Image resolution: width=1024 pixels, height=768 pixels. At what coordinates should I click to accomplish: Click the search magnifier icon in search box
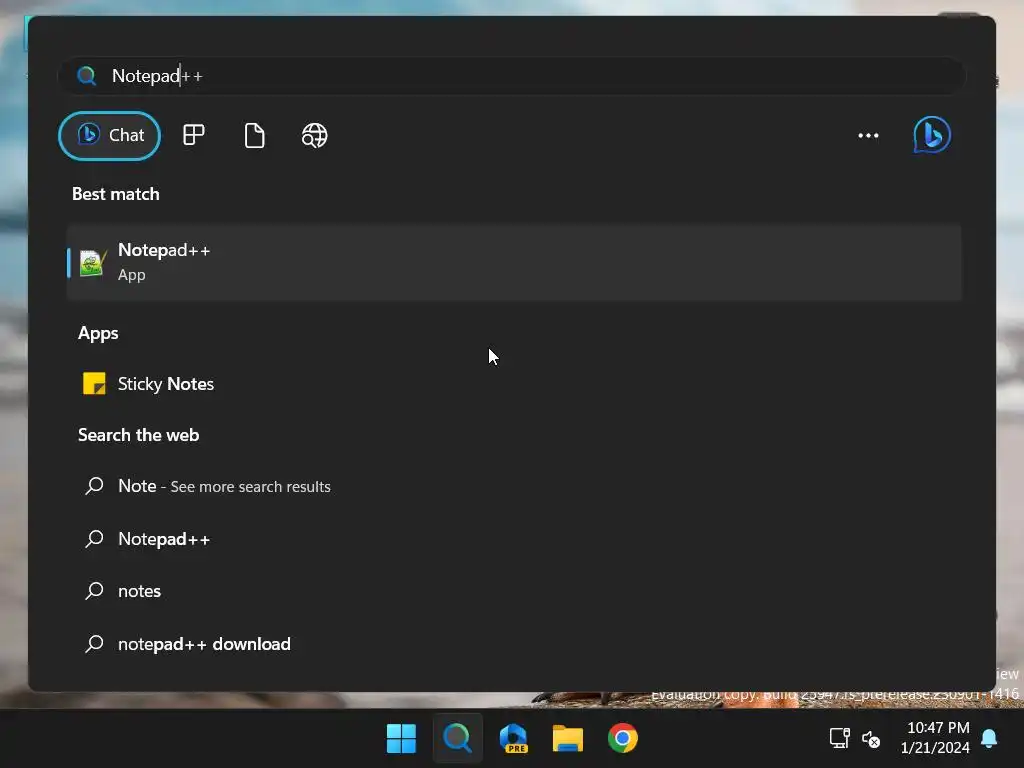click(x=86, y=76)
